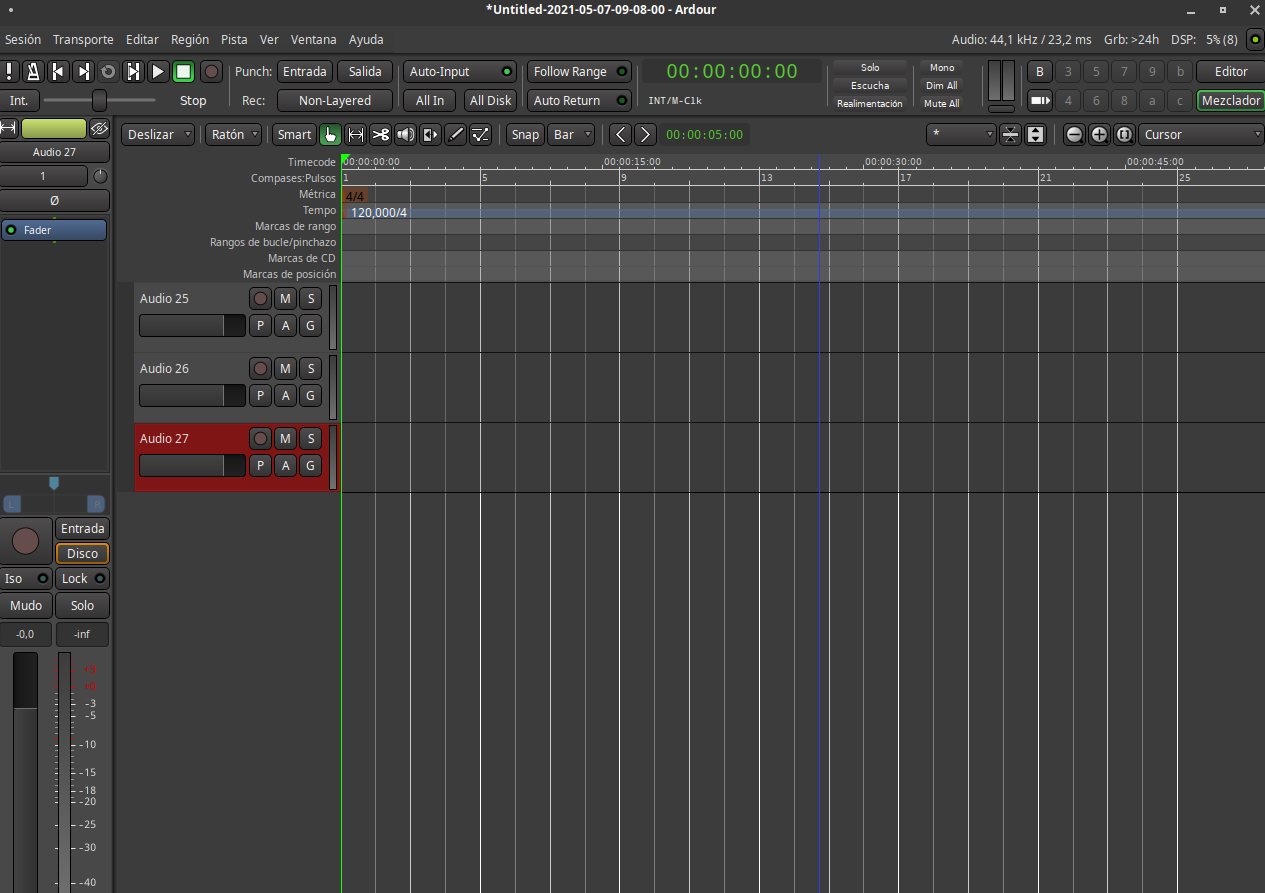Screen dimensions: 1265x893
Task: Toggle Auto-Input monitoring
Action: tap(459, 72)
